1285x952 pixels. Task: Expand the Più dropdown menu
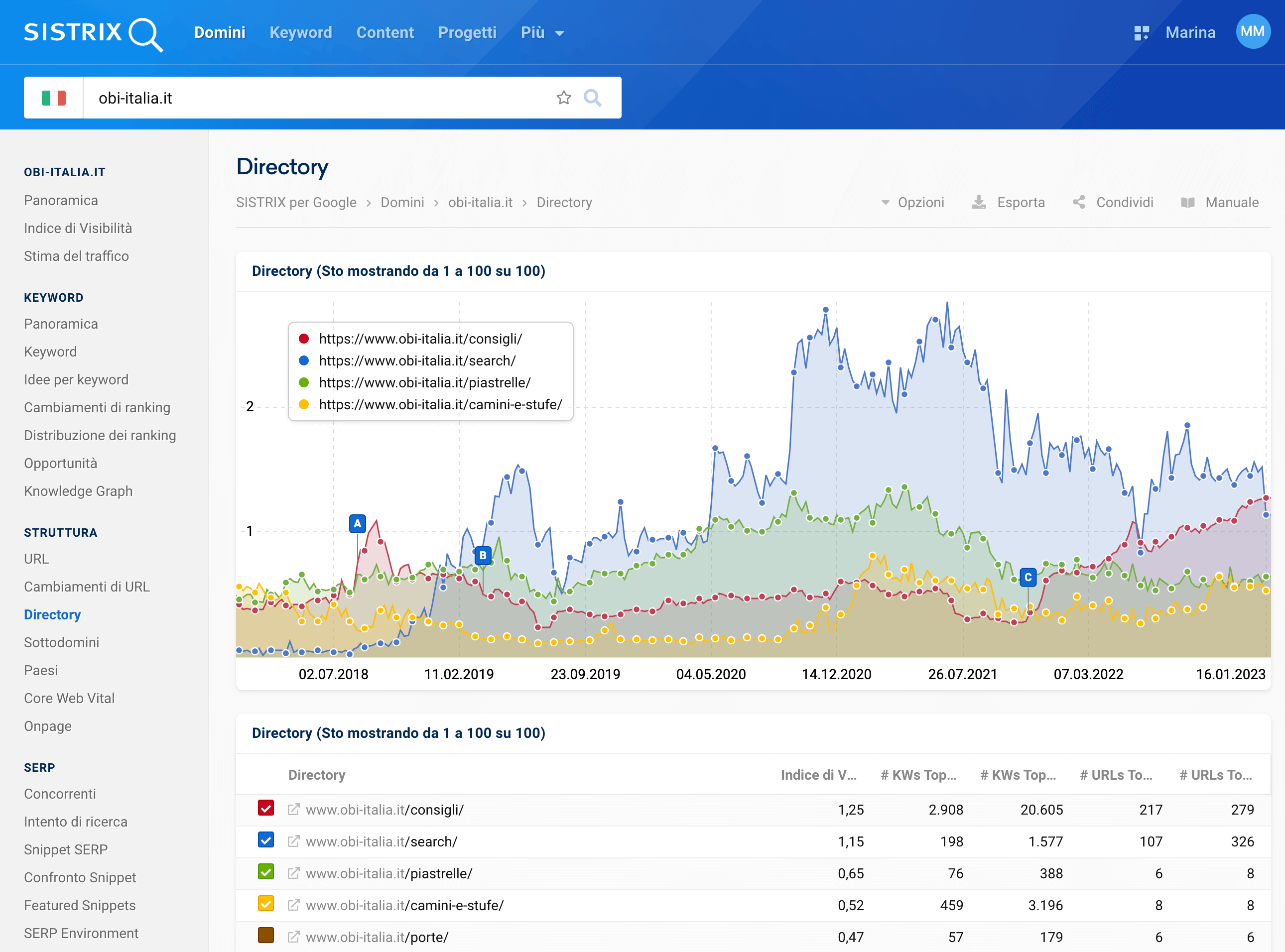pos(542,33)
